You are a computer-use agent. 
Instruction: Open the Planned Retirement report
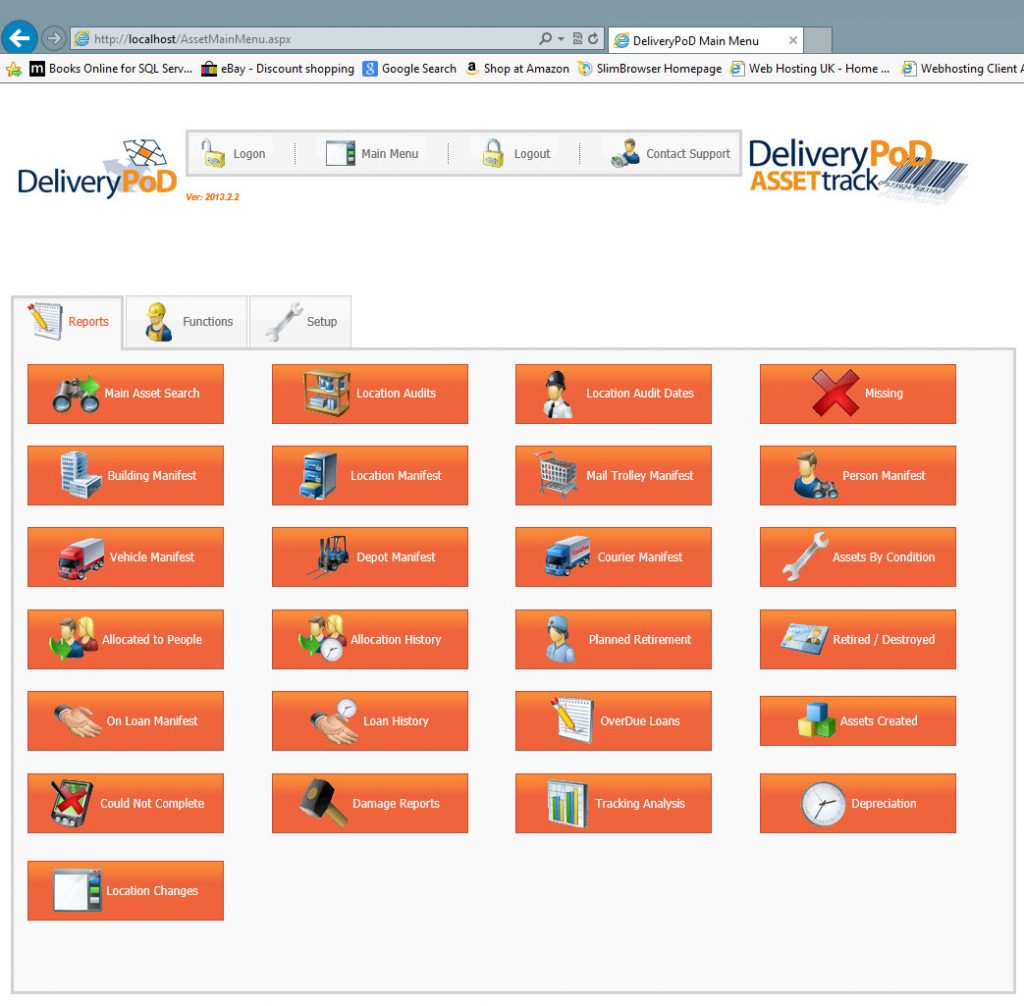click(x=613, y=640)
